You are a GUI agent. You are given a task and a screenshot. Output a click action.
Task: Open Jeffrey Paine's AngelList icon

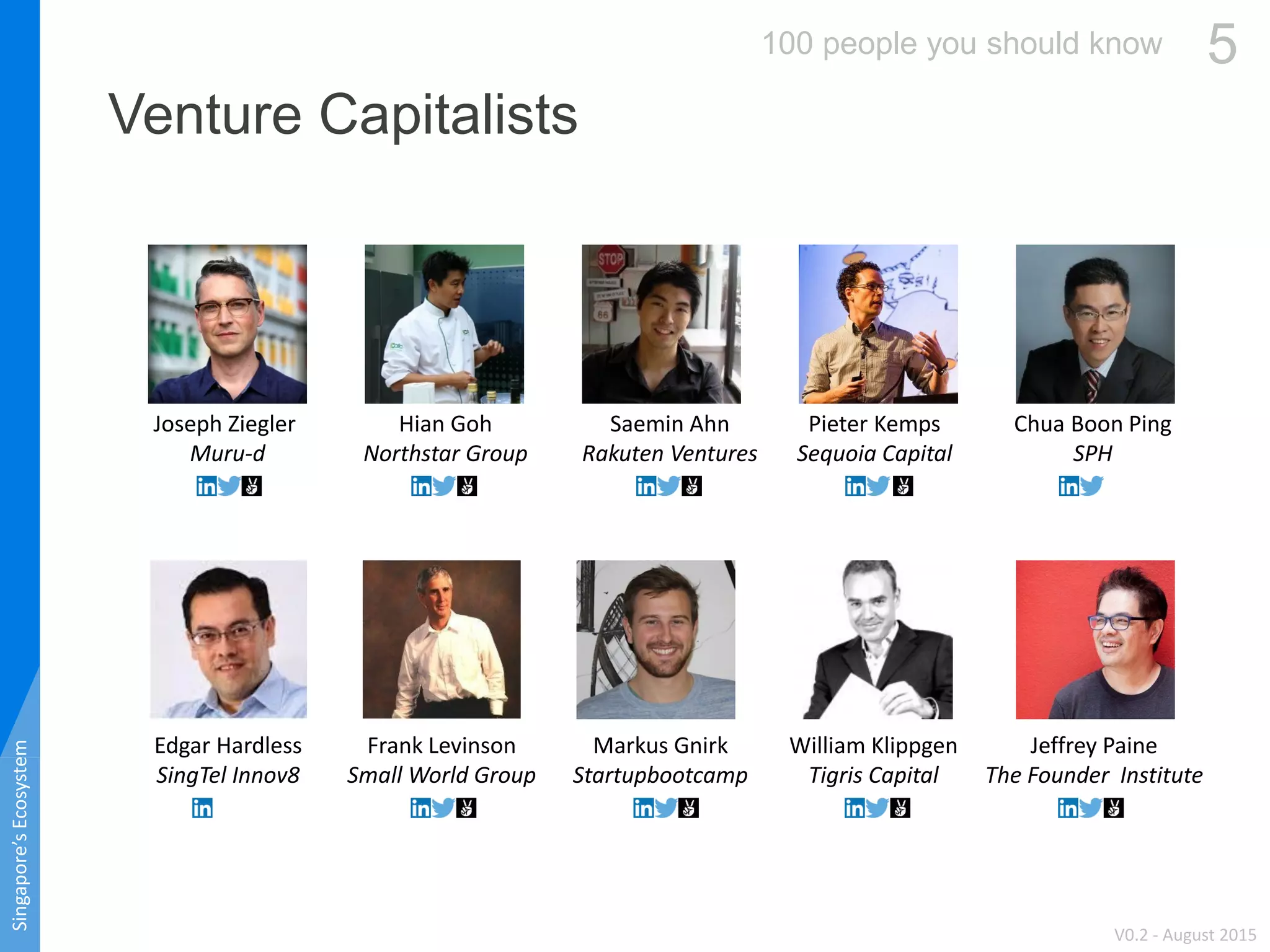1114,808
